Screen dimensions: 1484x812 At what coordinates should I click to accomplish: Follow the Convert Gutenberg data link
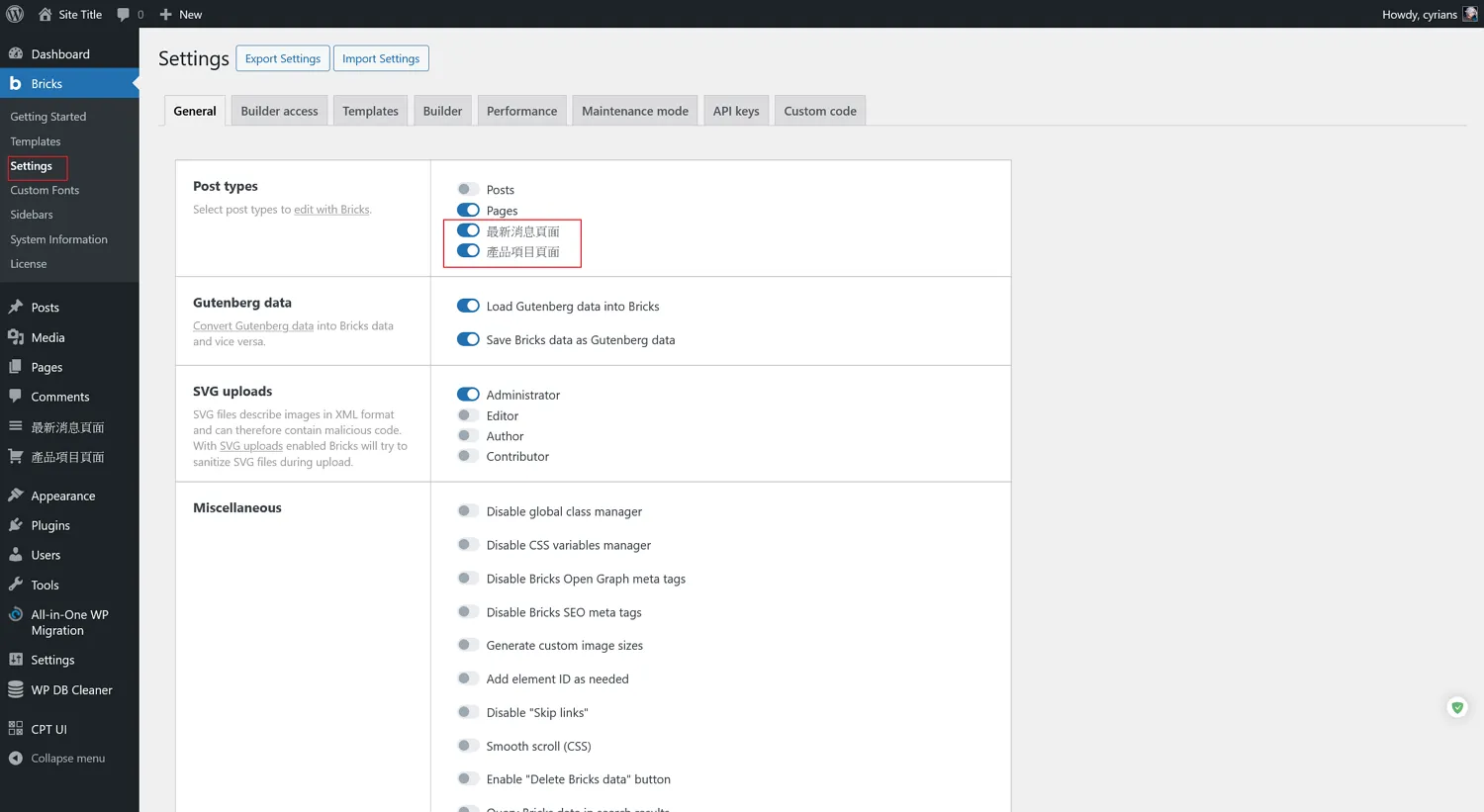tap(253, 325)
